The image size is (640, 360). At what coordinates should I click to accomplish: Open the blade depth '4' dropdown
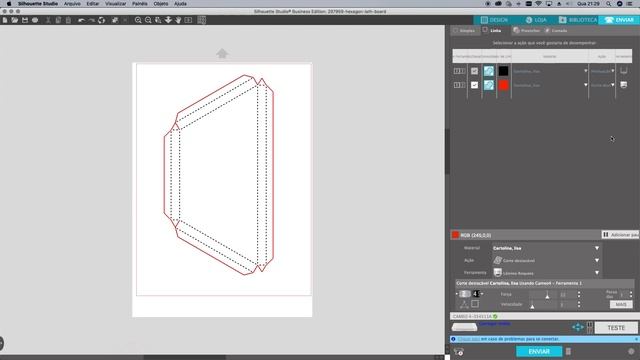click(x=478, y=293)
